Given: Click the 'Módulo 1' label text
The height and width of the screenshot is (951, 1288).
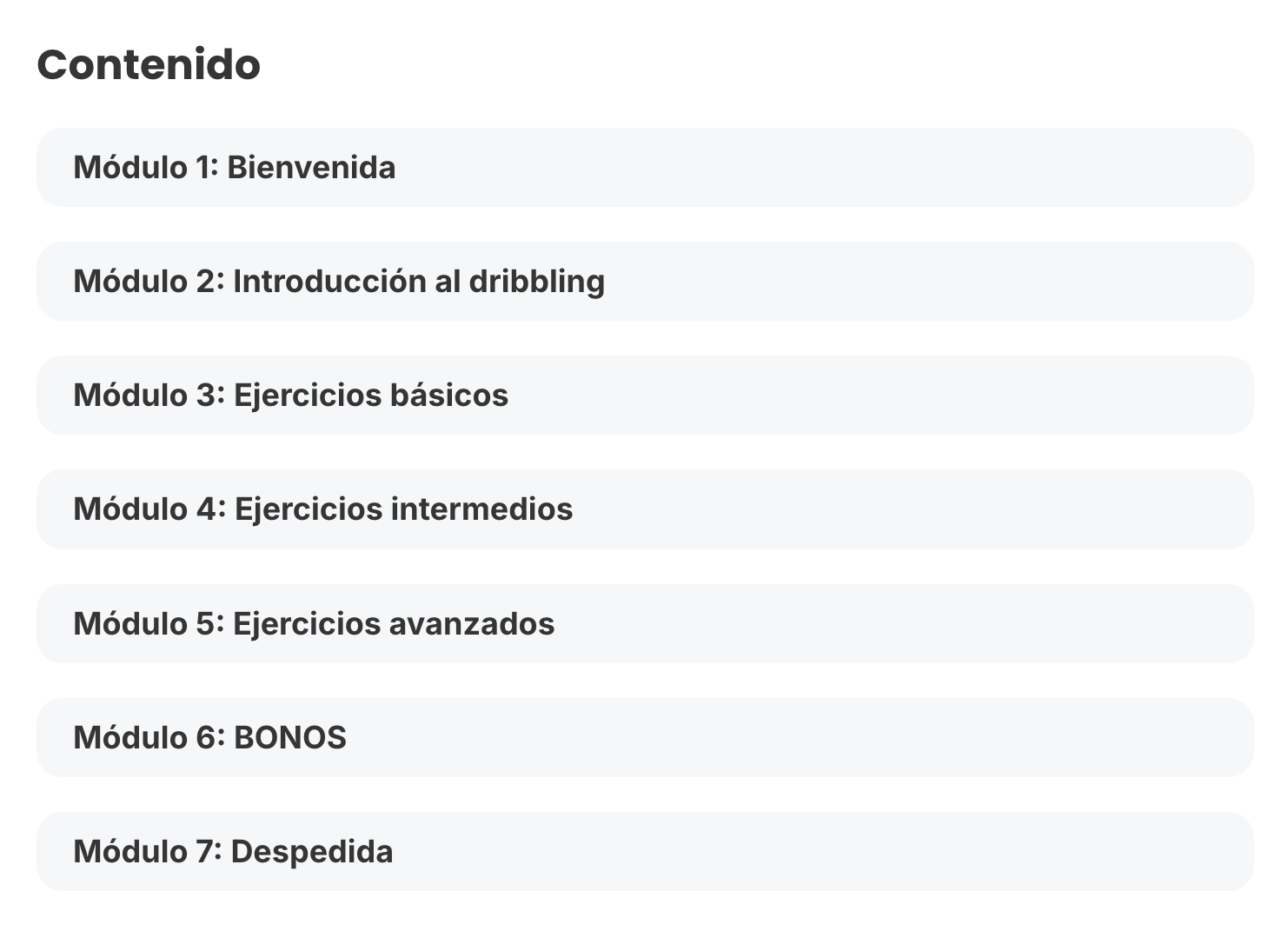Looking at the screenshot, I should (x=143, y=167).
